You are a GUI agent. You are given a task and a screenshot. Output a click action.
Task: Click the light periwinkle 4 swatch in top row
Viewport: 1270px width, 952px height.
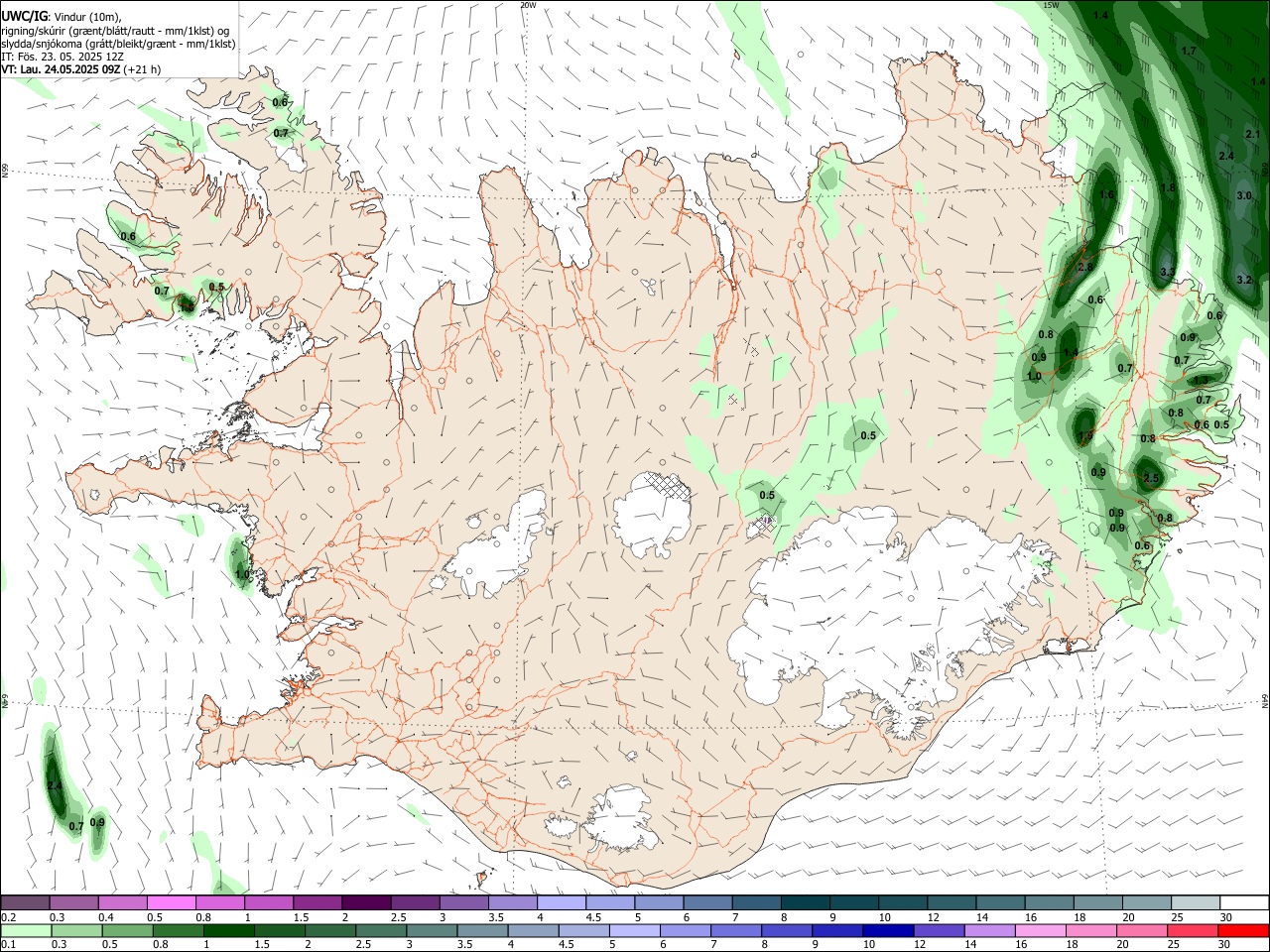pos(561,903)
